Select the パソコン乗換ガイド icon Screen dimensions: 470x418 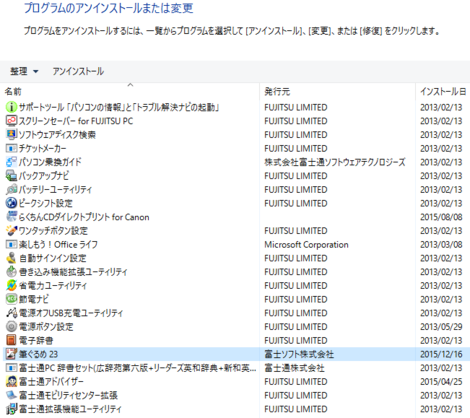[11, 162]
